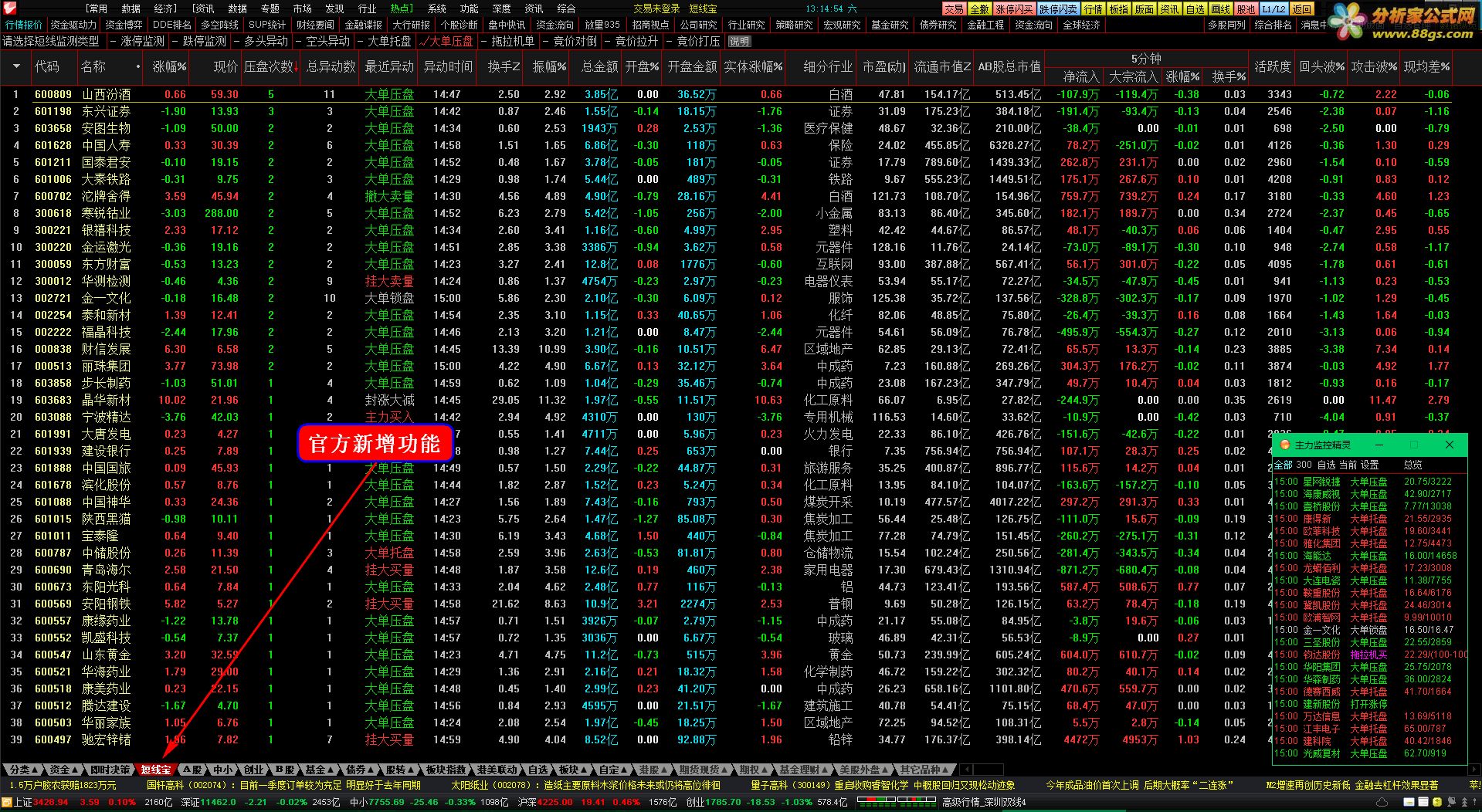1482x812 pixels.
Task: Toggle 跌停监测 monitoring type
Action: pos(198,42)
